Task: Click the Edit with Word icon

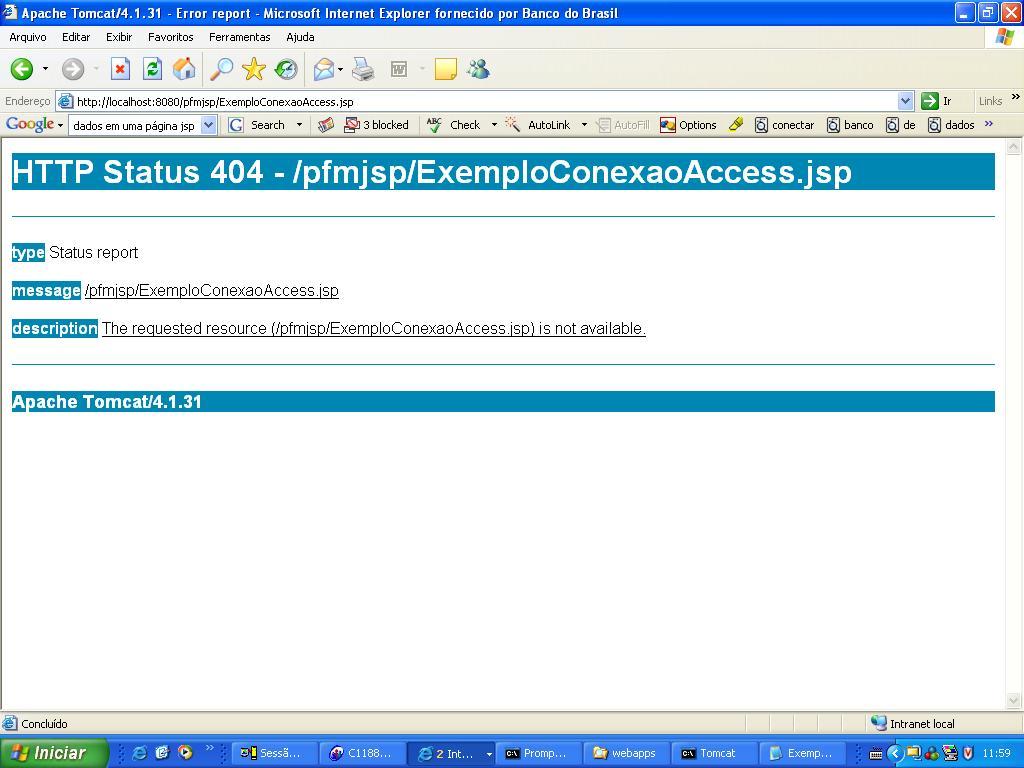Action: (398, 69)
